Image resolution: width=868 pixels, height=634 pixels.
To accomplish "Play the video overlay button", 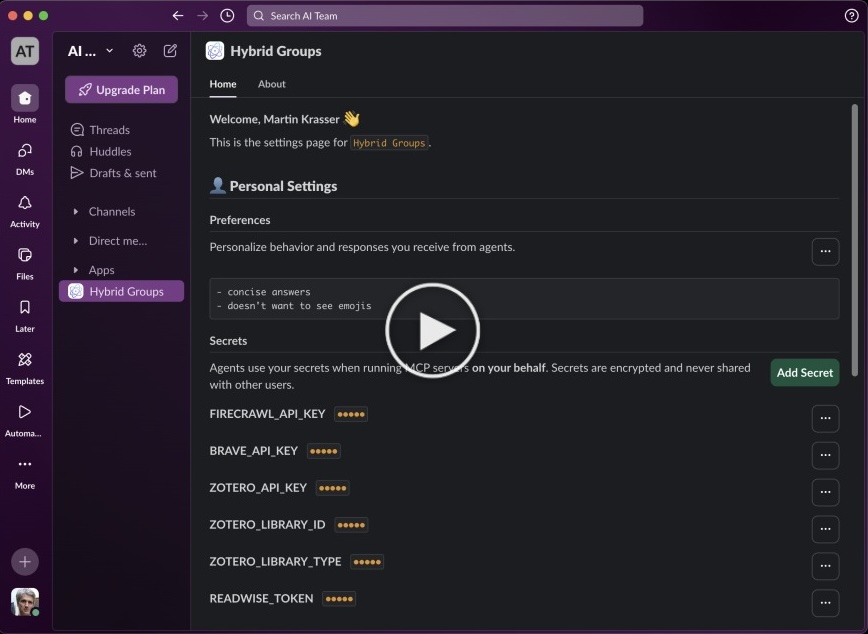I will pos(432,331).
